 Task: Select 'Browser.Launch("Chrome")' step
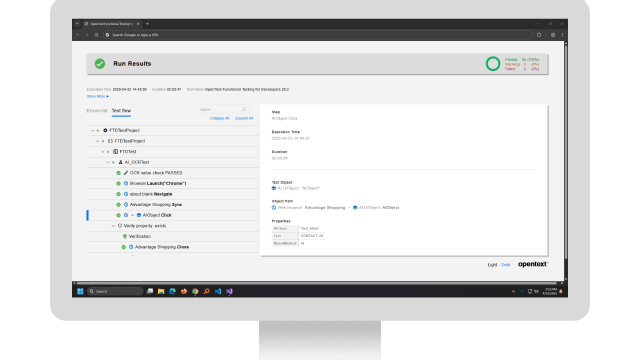(x=173, y=183)
